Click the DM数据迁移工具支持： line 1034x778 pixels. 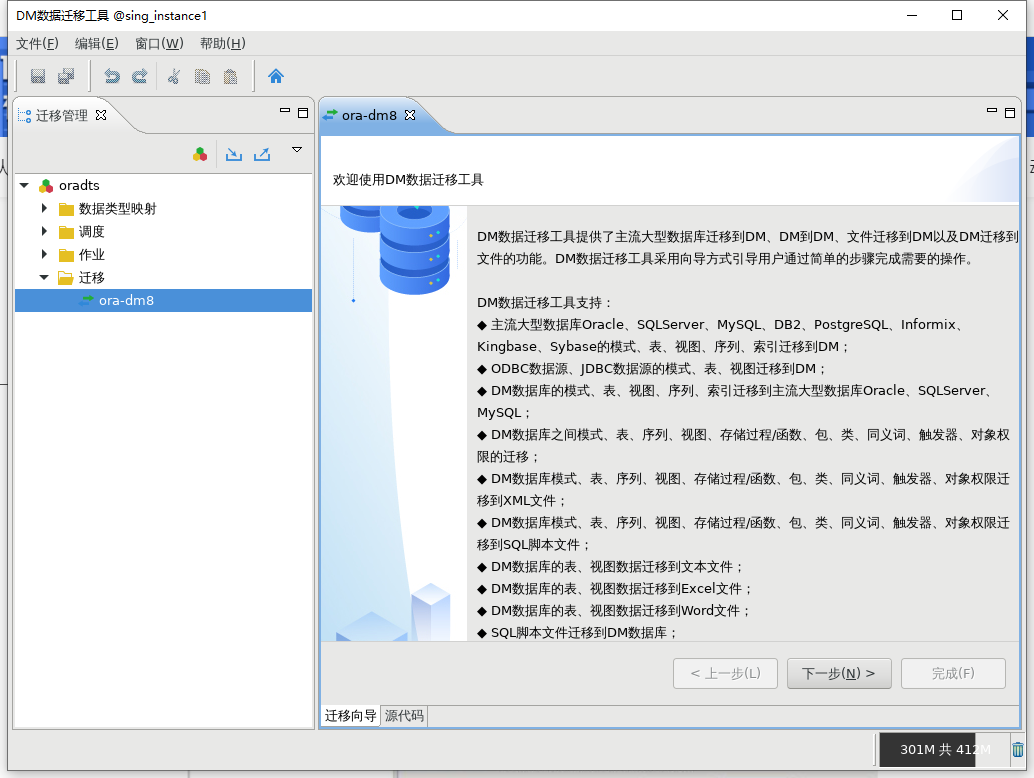[x=545, y=303]
